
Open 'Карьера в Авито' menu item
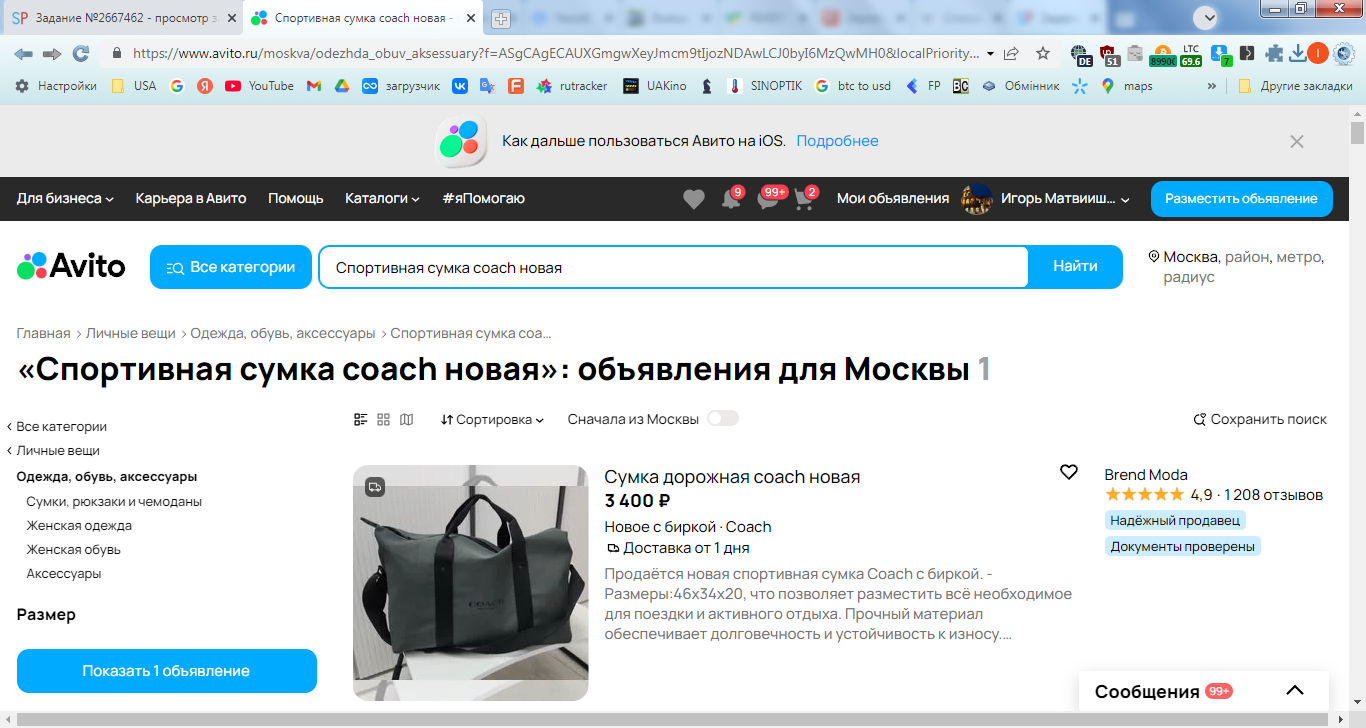pyautogui.click(x=191, y=199)
